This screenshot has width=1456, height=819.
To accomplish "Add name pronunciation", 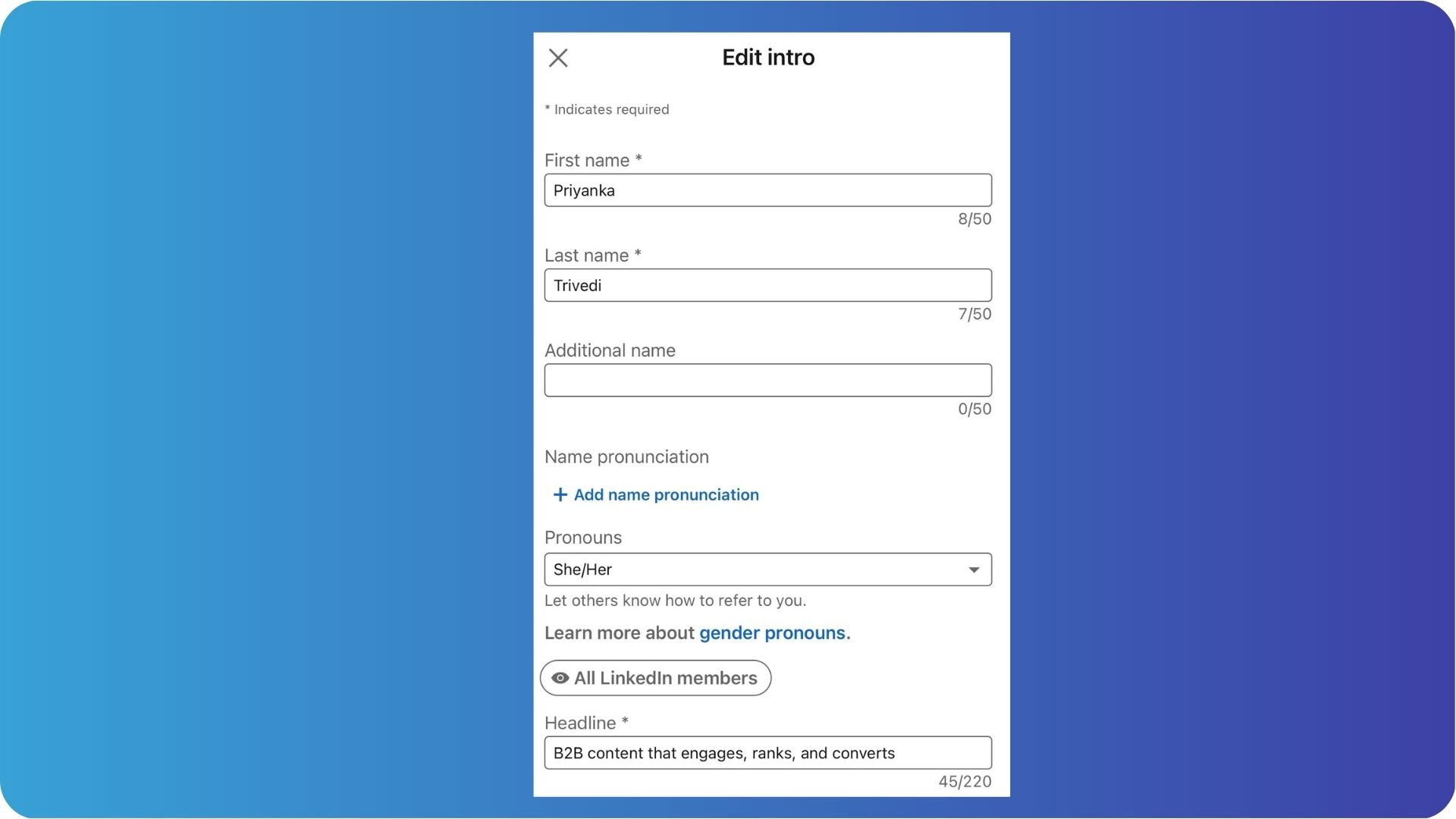I will [656, 494].
